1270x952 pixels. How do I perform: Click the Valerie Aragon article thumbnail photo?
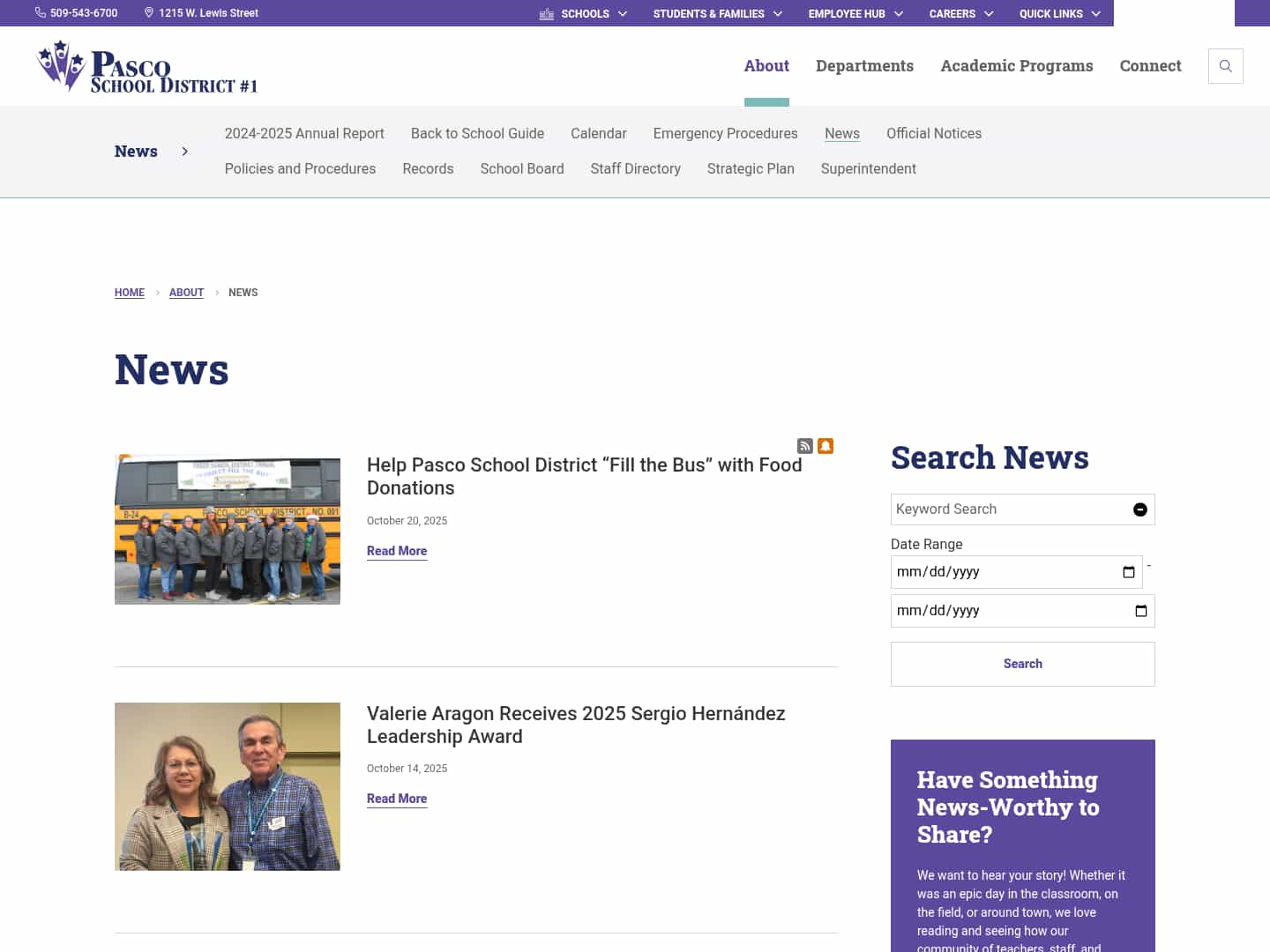[x=227, y=786]
